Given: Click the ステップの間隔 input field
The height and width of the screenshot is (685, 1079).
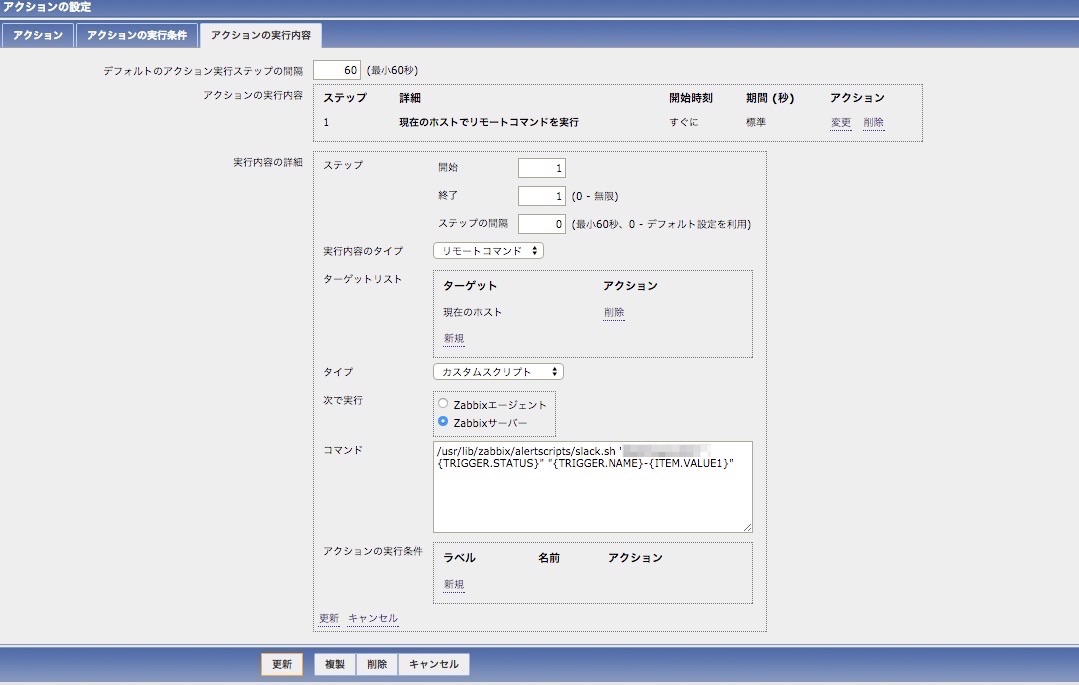Looking at the screenshot, I should coord(542,224).
